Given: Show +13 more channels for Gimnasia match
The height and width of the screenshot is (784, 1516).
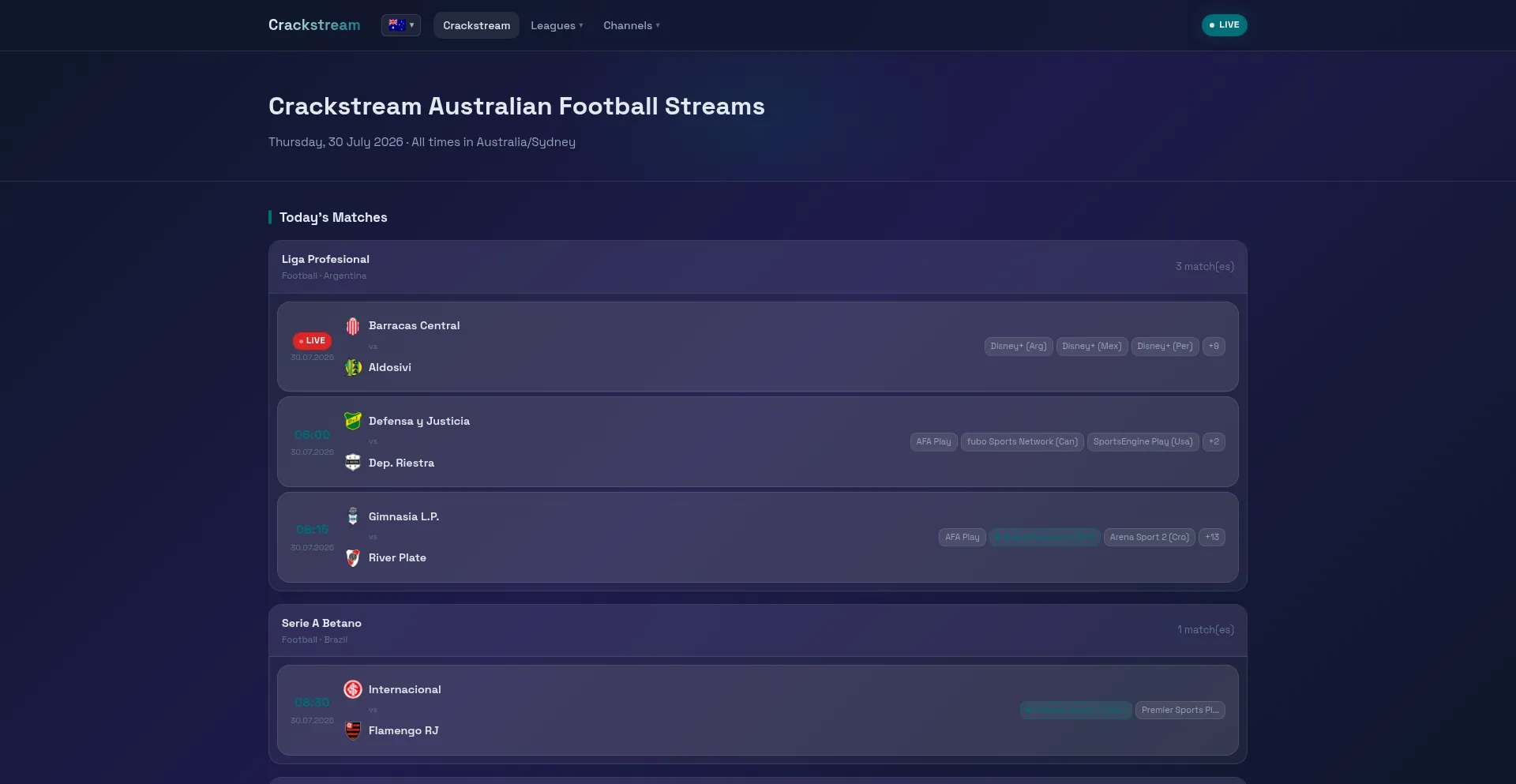Looking at the screenshot, I should click(1212, 538).
